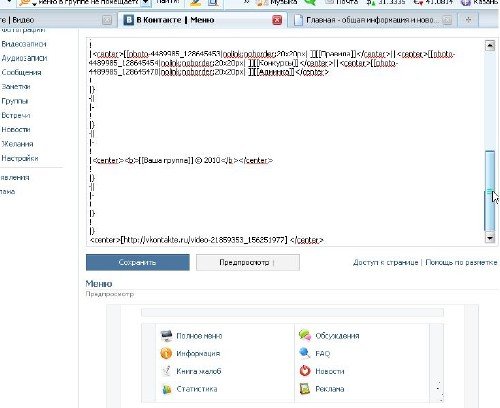Open the Помощь по разметке link
Image resolution: width=500 pixels, height=408 pixels.
click(461, 263)
